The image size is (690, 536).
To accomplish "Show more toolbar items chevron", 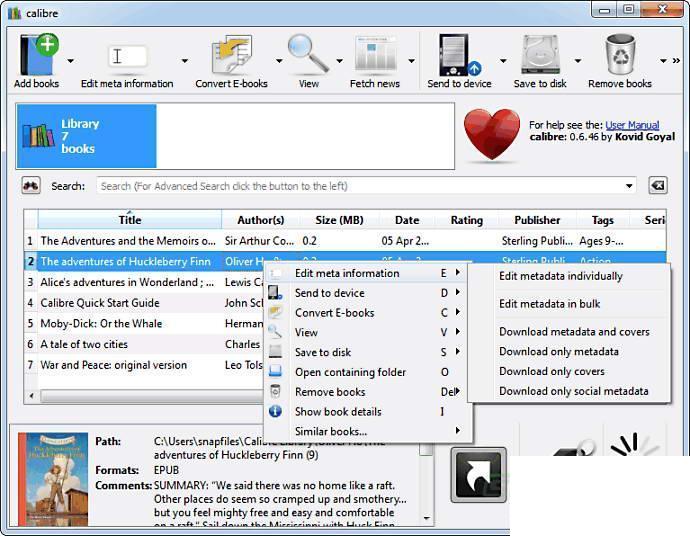I will pos(676,61).
